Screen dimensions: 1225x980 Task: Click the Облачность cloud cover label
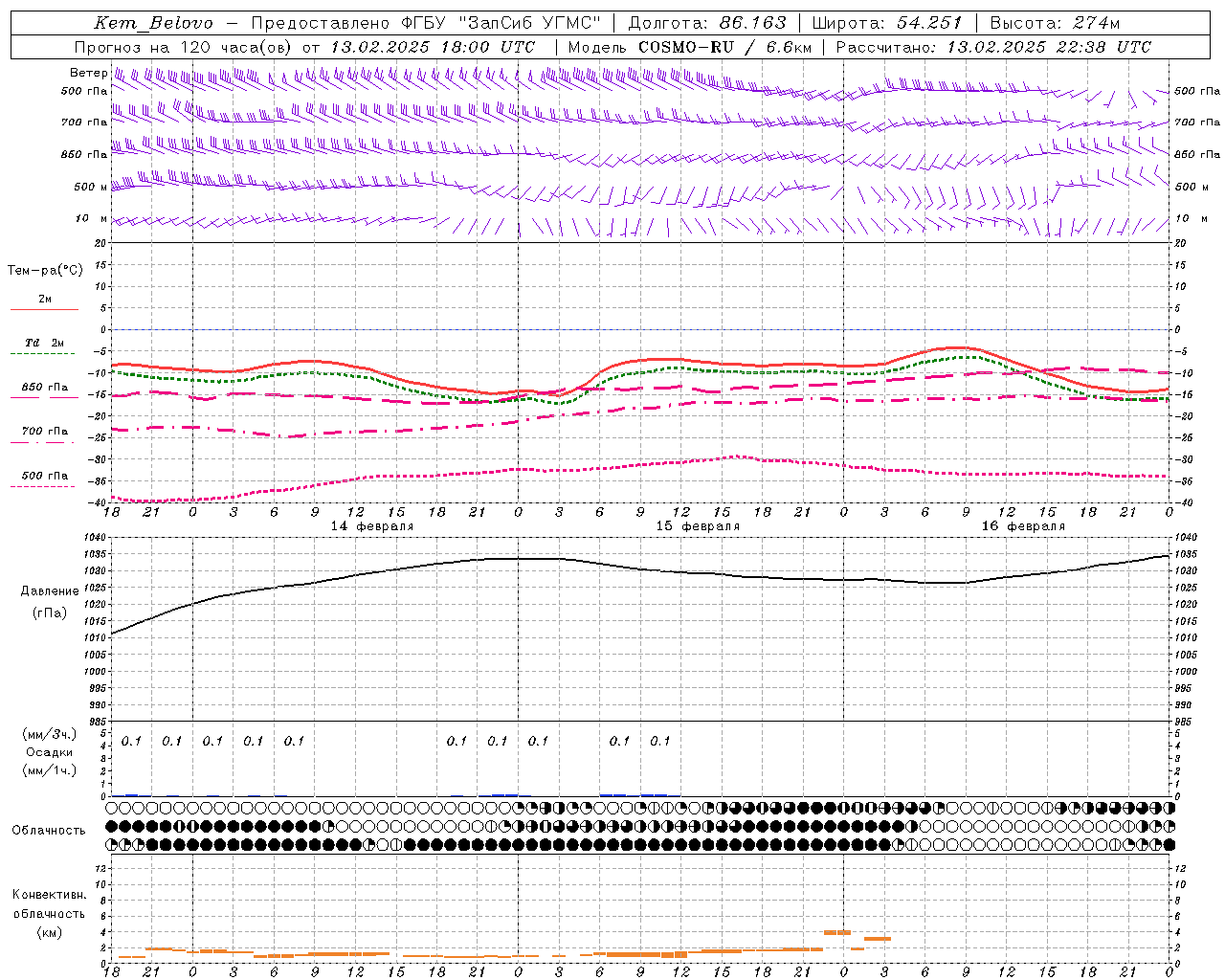point(49,830)
